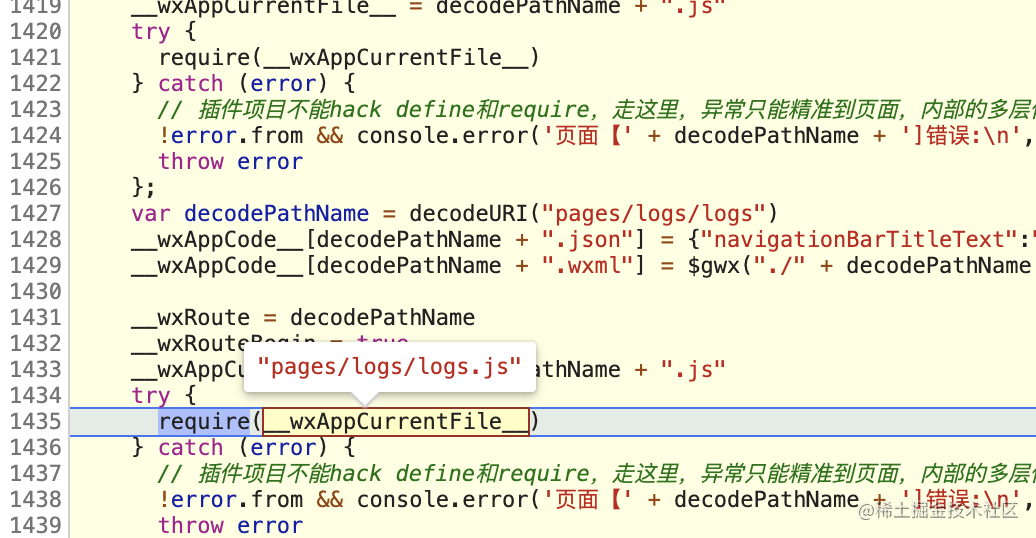Image resolution: width=1036 pixels, height=538 pixels.
Task: Click the try keyword on line 1420
Action: pos(151,32)
